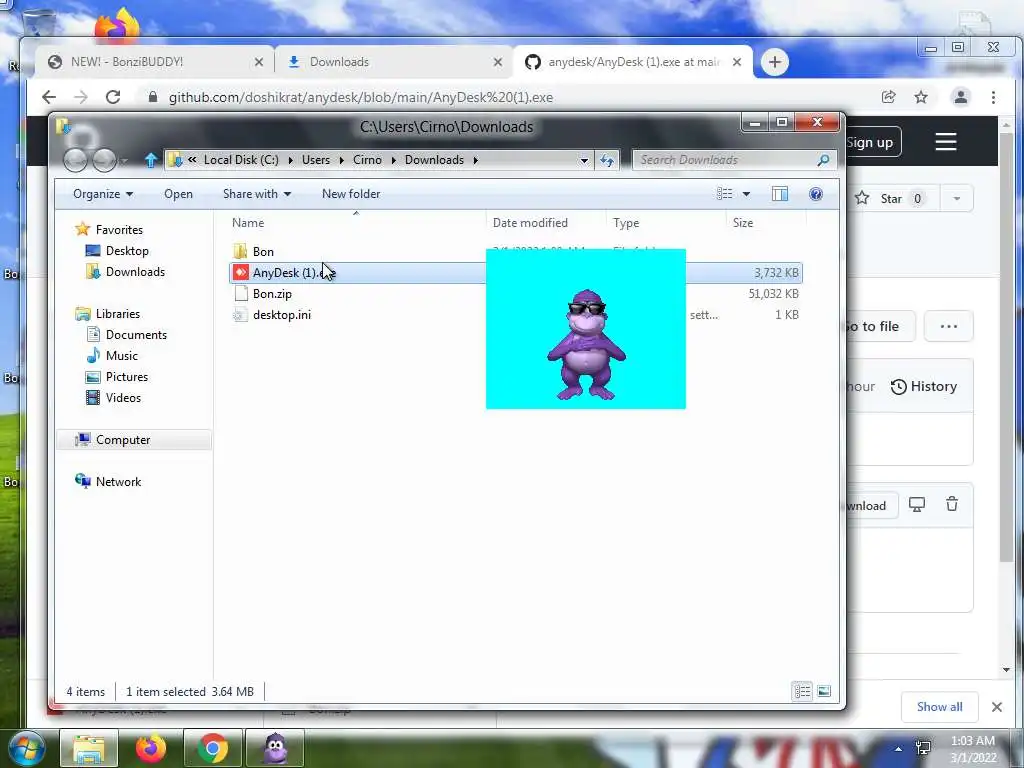Sort by the Name column header
This screenshot has height=768, width=1024.
(x=356, y=223)
